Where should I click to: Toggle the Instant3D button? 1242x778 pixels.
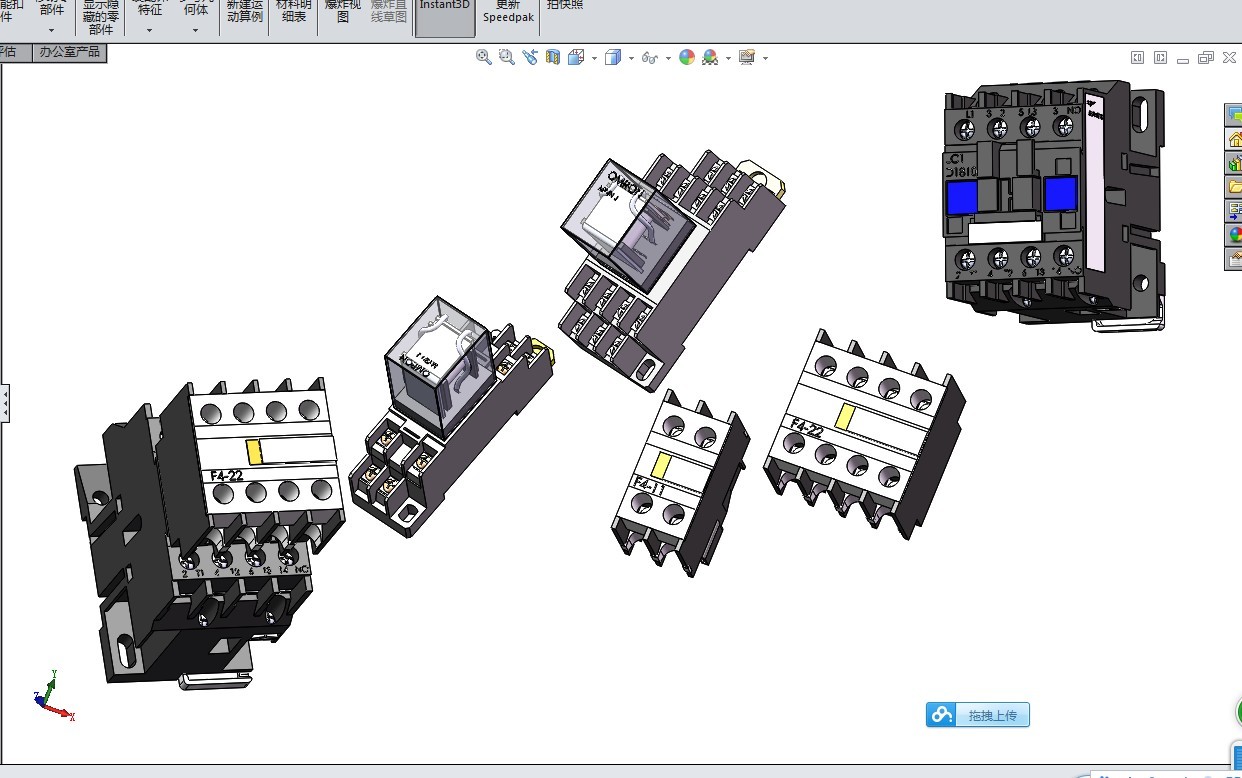[445, 17]
